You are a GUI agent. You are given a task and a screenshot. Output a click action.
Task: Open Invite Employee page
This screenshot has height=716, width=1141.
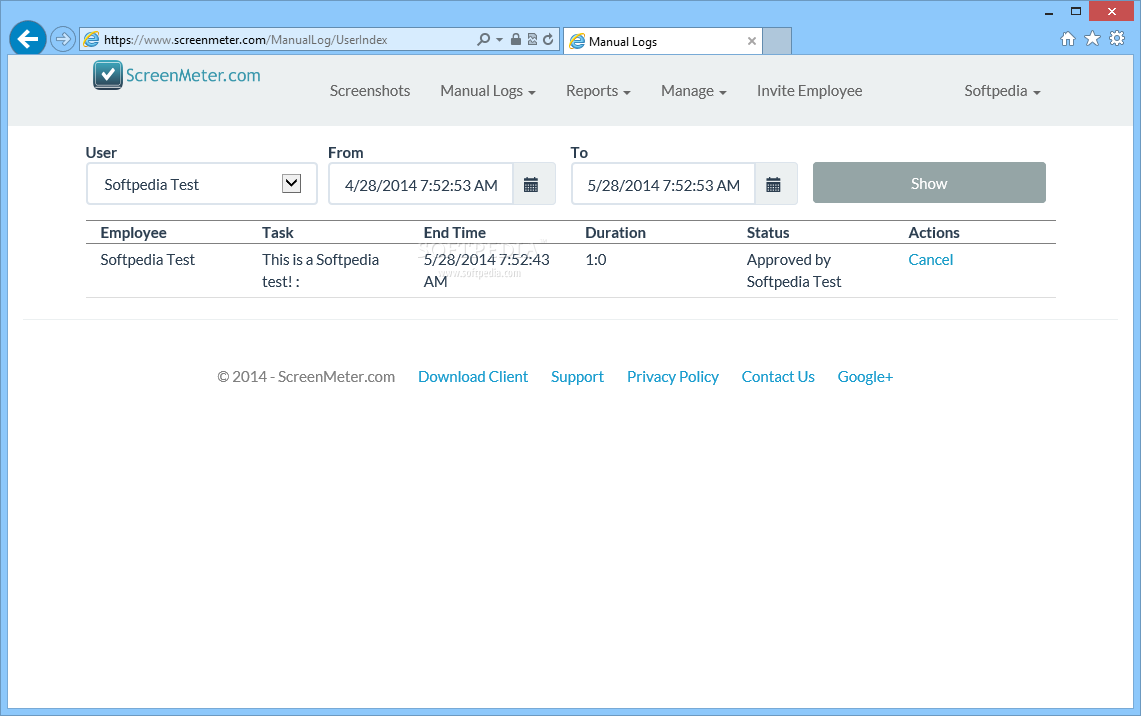pyautogui.click(x=809, y=91)
